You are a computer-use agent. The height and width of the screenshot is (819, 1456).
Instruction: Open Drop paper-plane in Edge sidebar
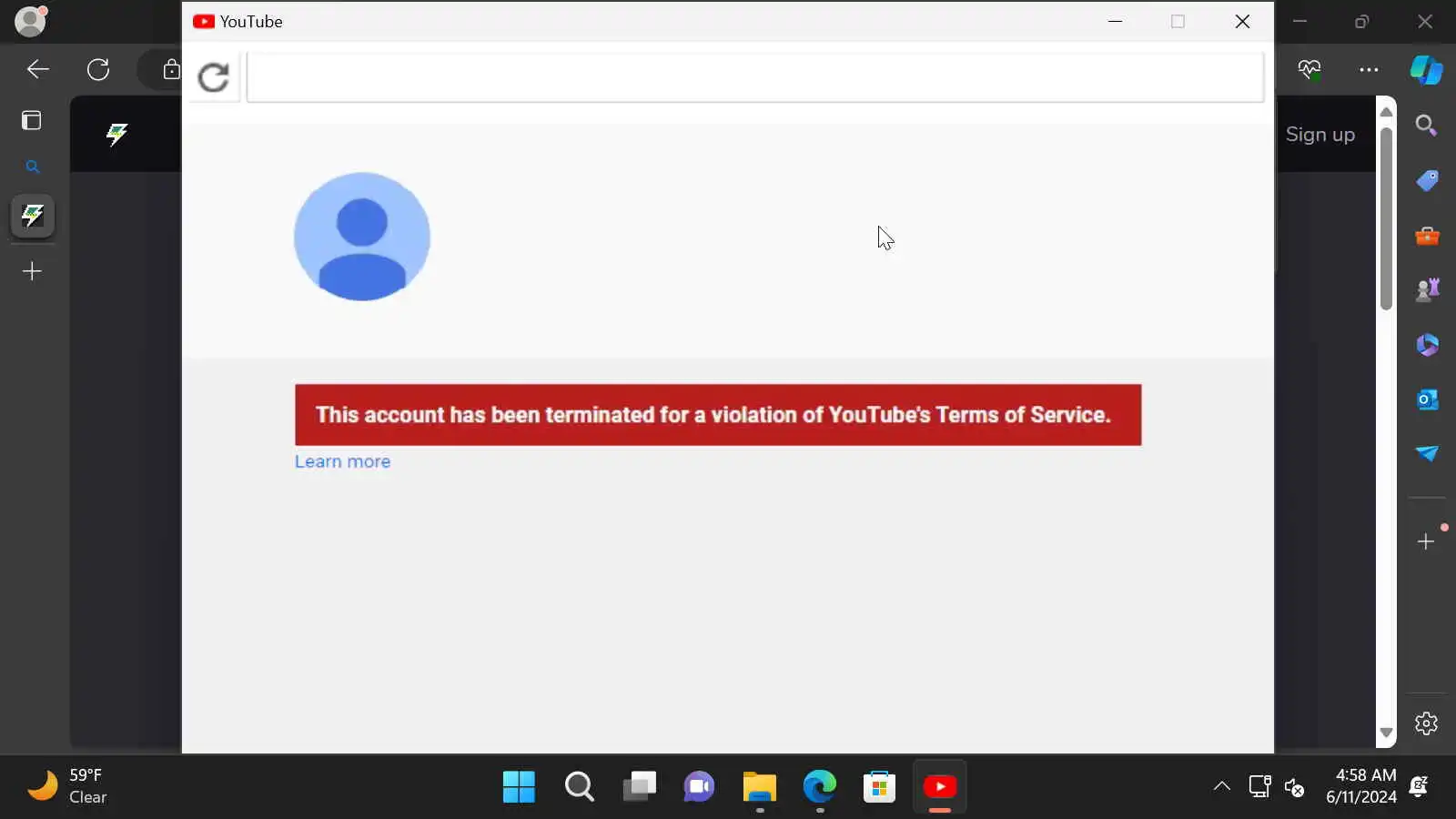(1427, 453)
